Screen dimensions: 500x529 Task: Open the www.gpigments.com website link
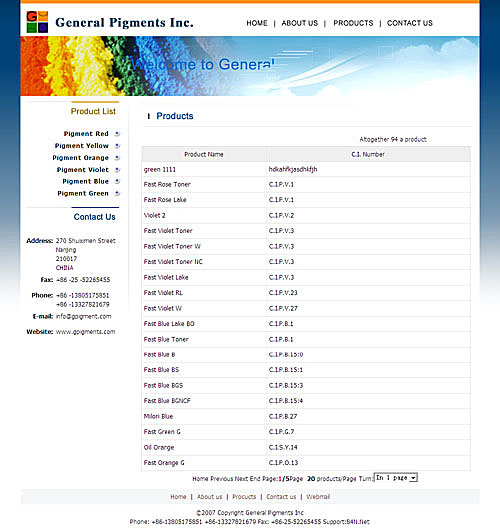(x=85, y=332)
